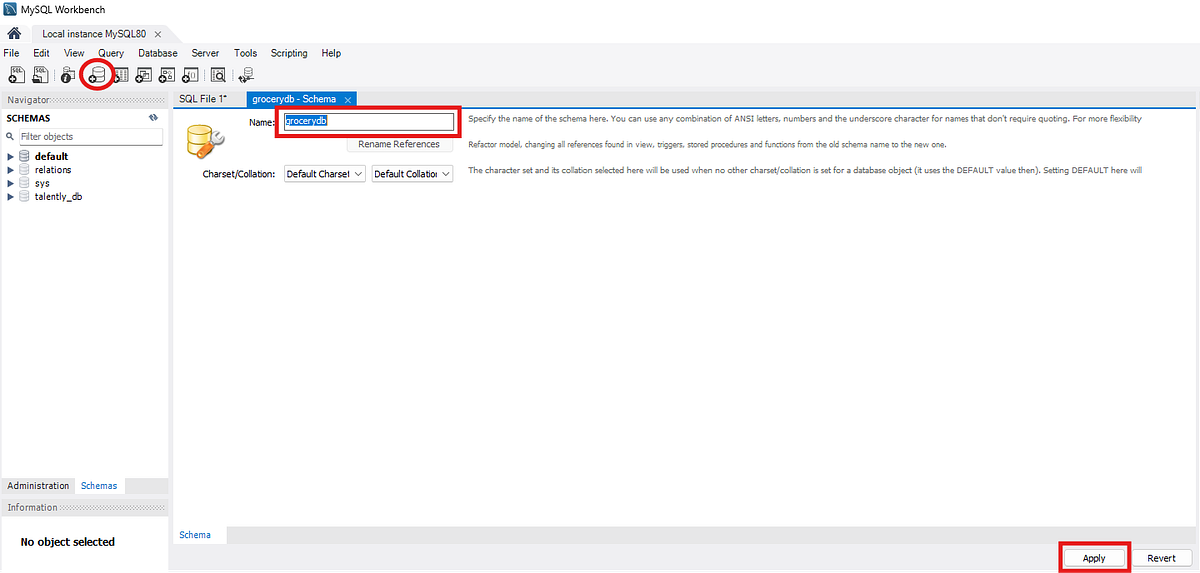Create a new function toolbar icon
The width and height of the screenshot is (1200, 573).
190,74
